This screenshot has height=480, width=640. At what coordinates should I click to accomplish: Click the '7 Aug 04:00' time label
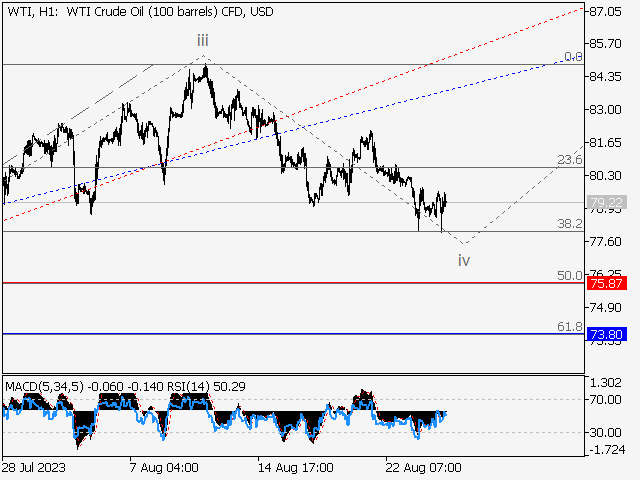164,467
